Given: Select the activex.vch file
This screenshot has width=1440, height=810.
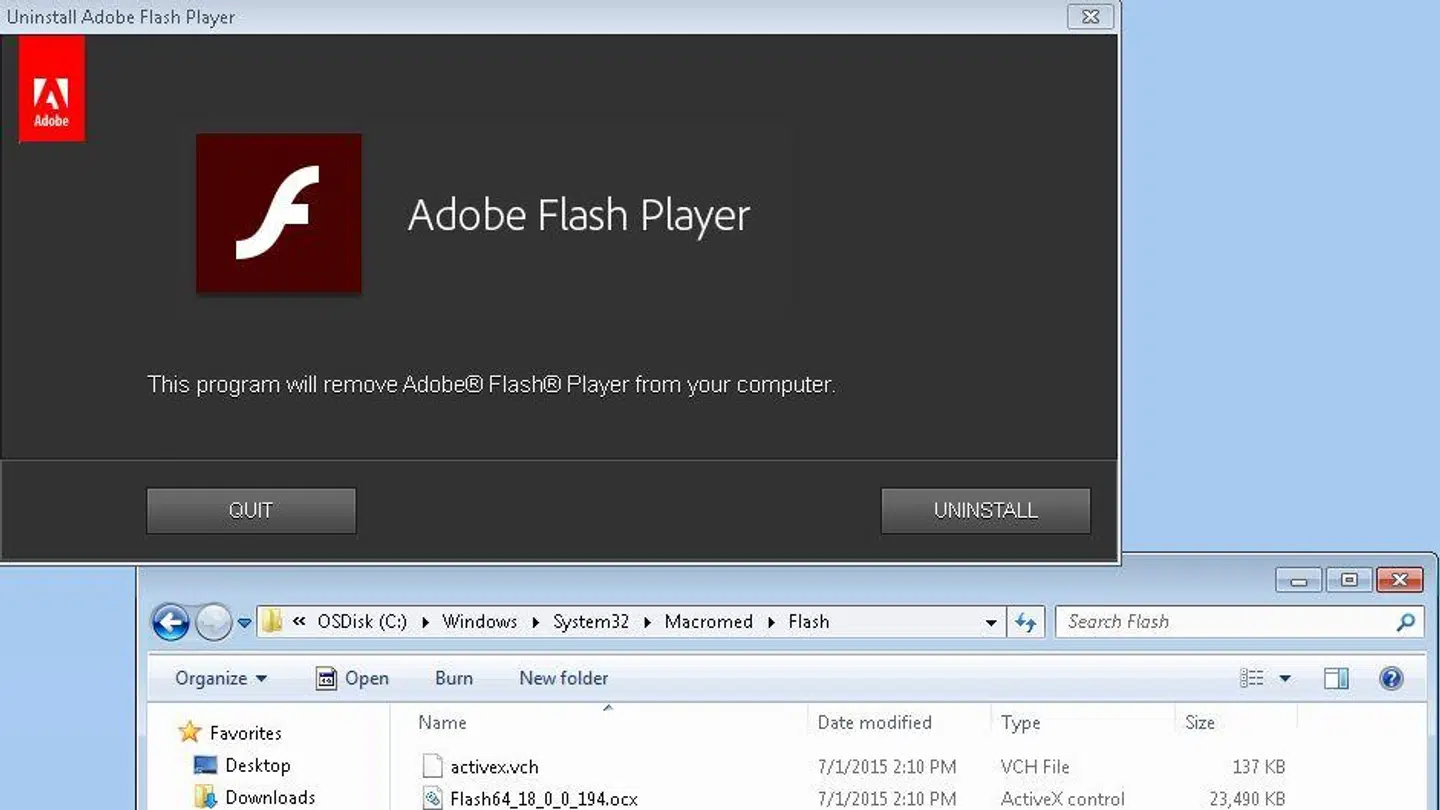Looking at the screenshot, I should 497,766.
